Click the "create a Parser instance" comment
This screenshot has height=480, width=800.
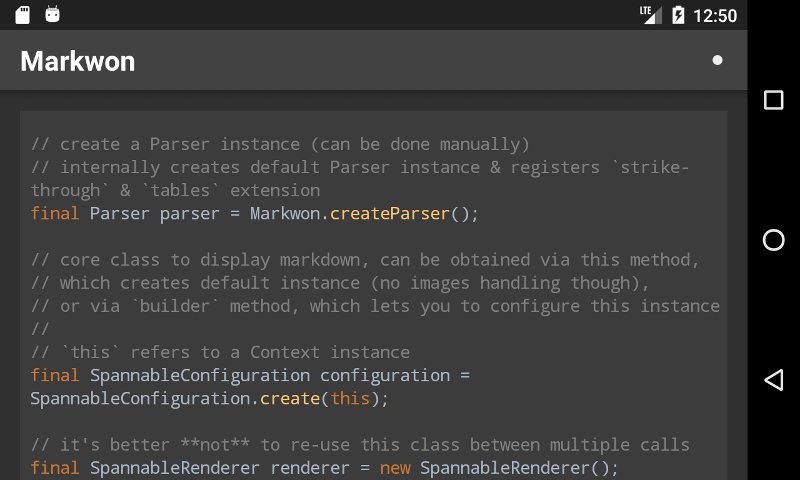(x=280, y=144)
